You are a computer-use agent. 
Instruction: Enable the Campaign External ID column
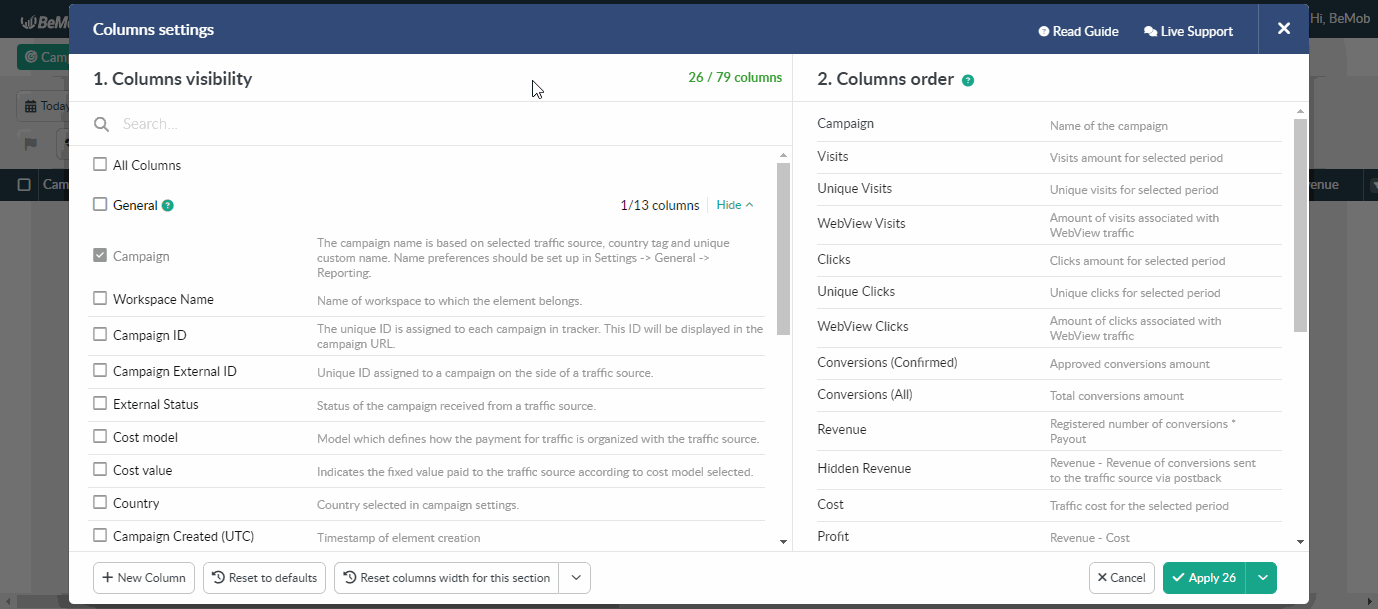(x=100, y=371)
